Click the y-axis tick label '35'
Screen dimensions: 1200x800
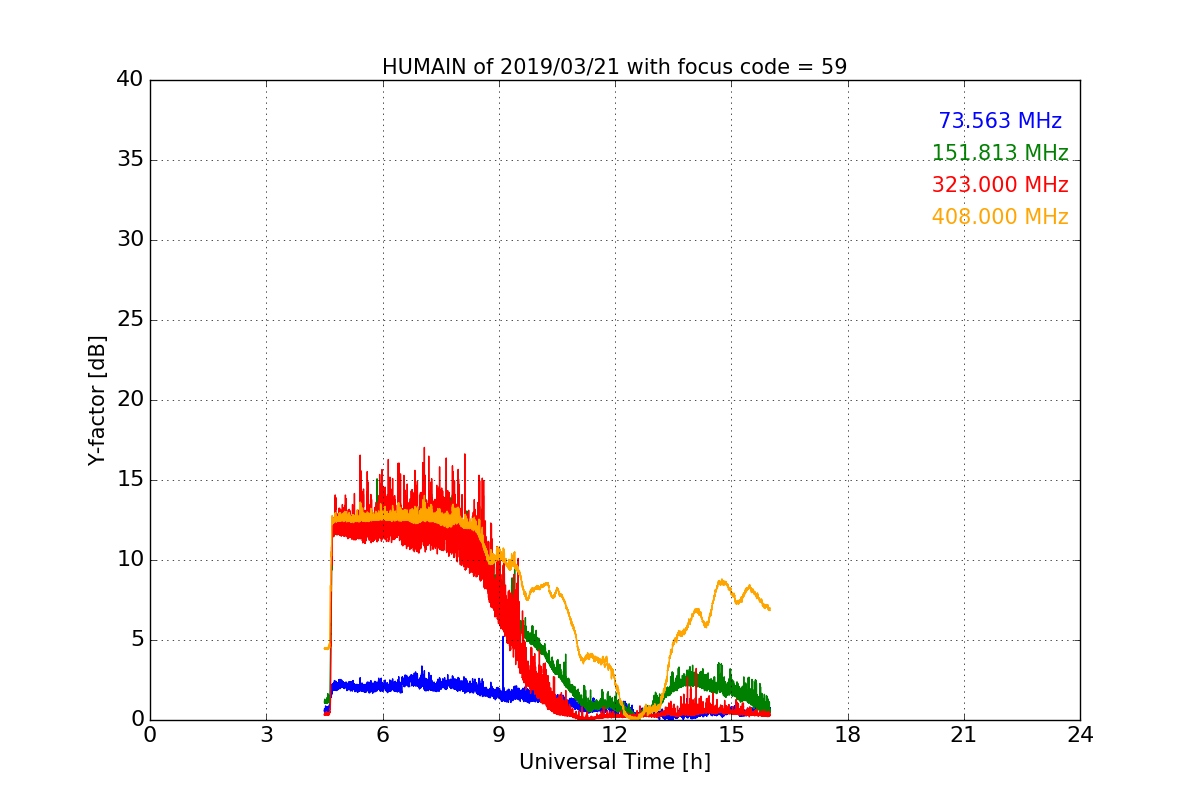pyautogui.click(x=129, y=160)
